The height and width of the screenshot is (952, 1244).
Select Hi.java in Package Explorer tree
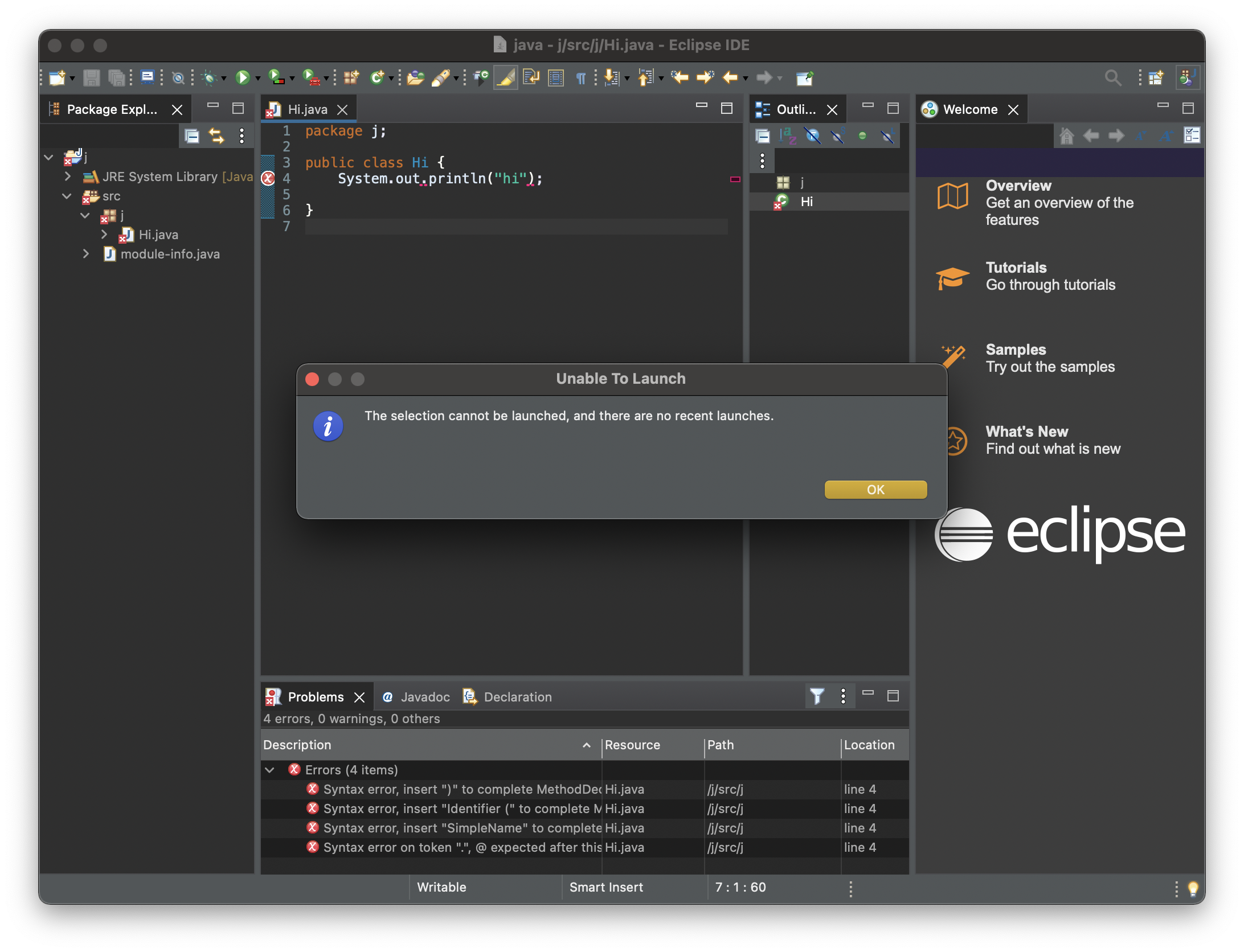tap(158, 235)
